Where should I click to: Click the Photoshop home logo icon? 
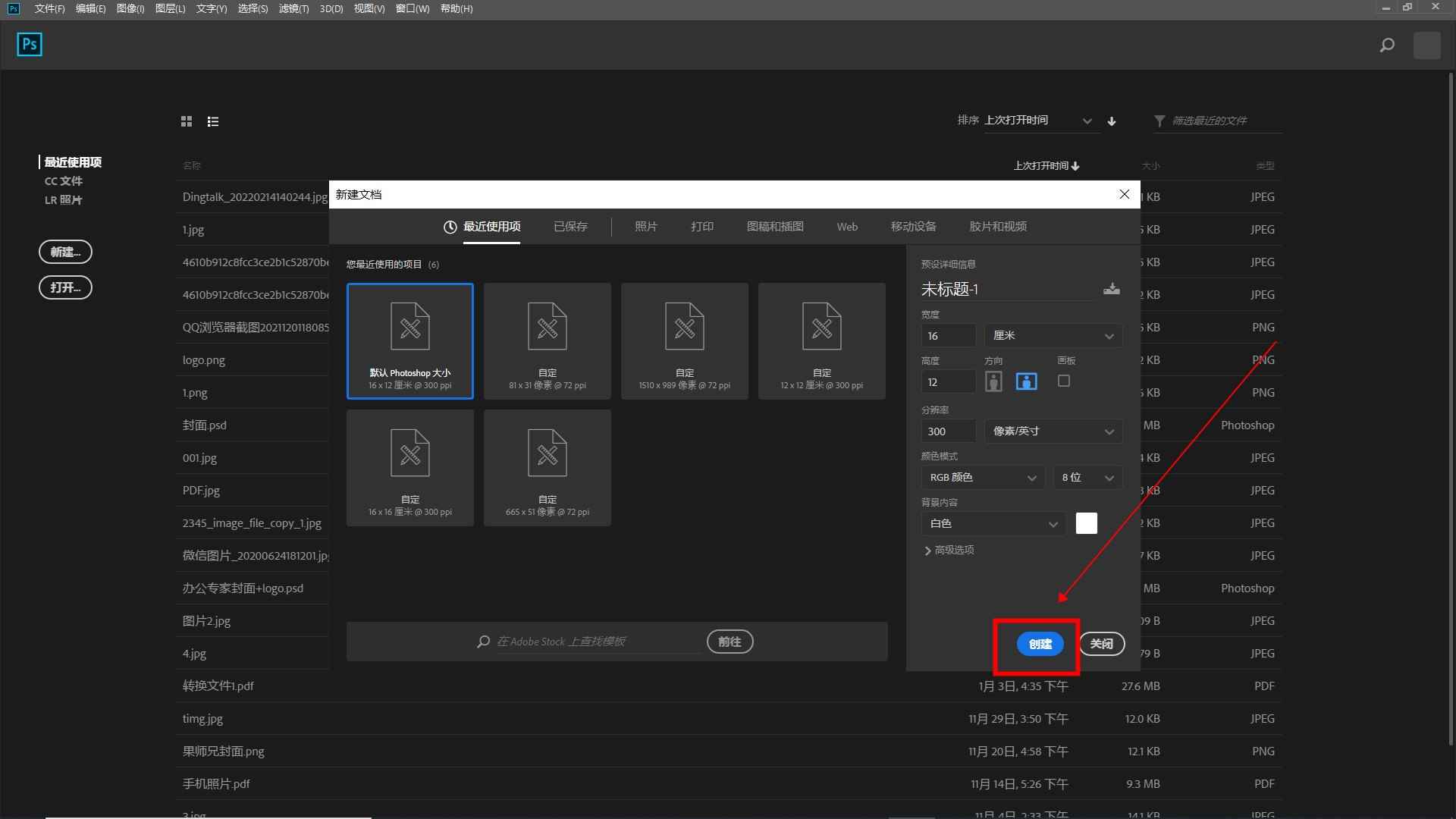point(30,45)
